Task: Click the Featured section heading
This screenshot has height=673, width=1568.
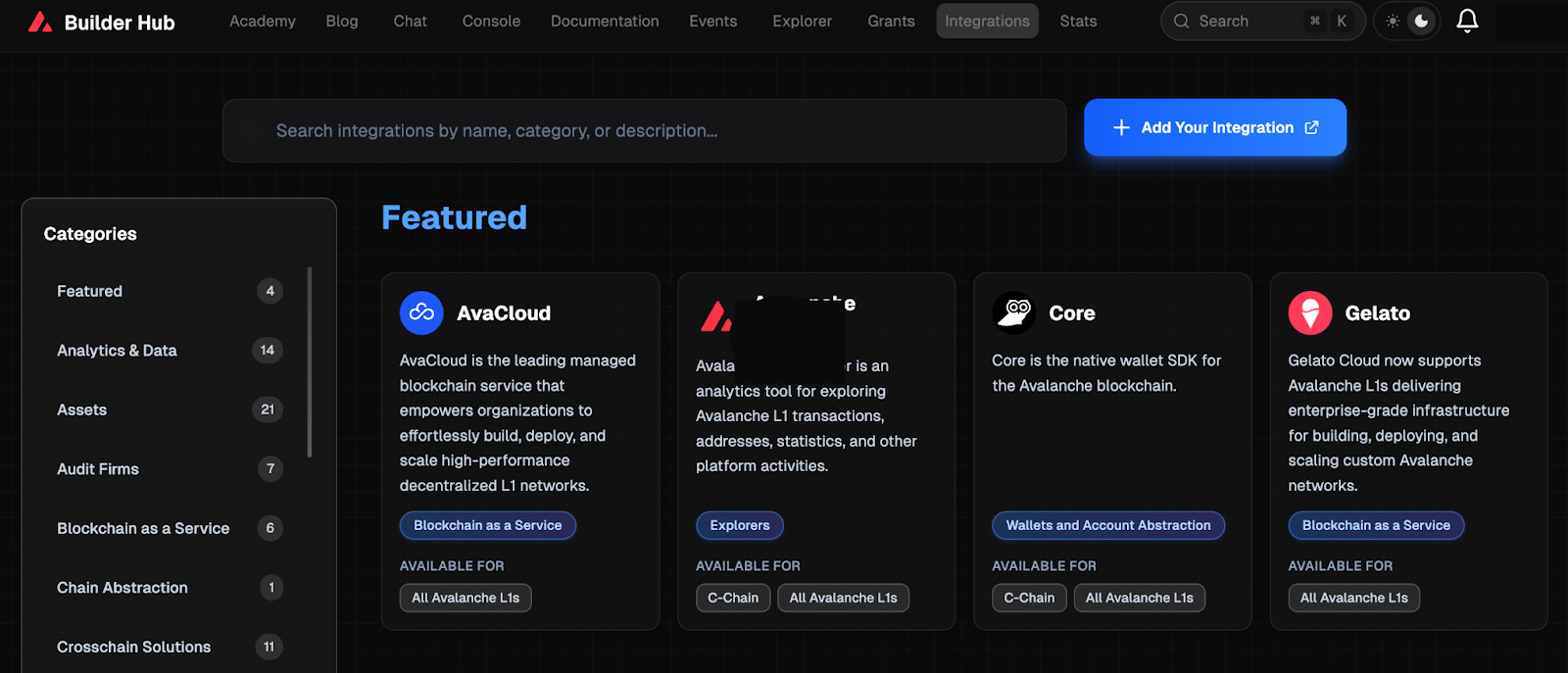Action: 454,217
